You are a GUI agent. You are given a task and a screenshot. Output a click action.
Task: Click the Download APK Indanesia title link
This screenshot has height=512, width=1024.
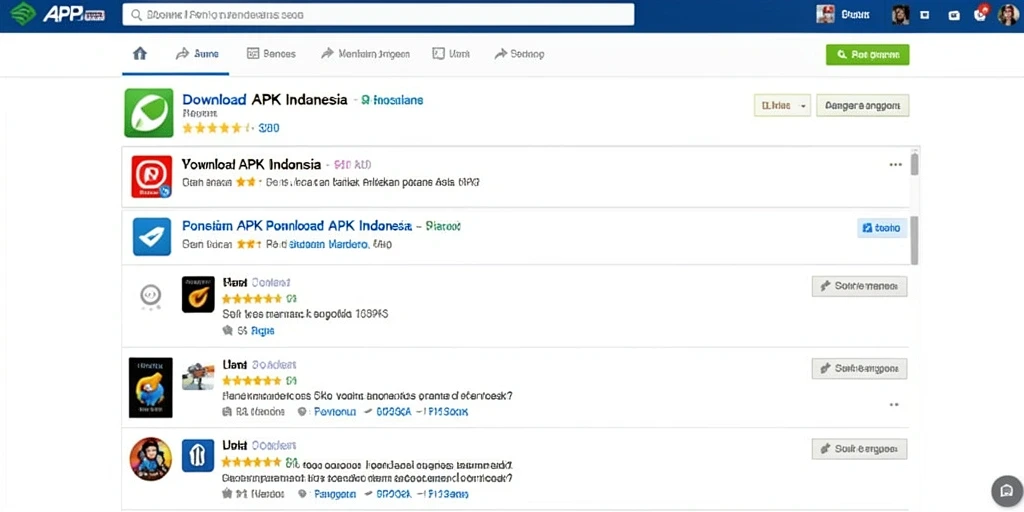[264, 100]
